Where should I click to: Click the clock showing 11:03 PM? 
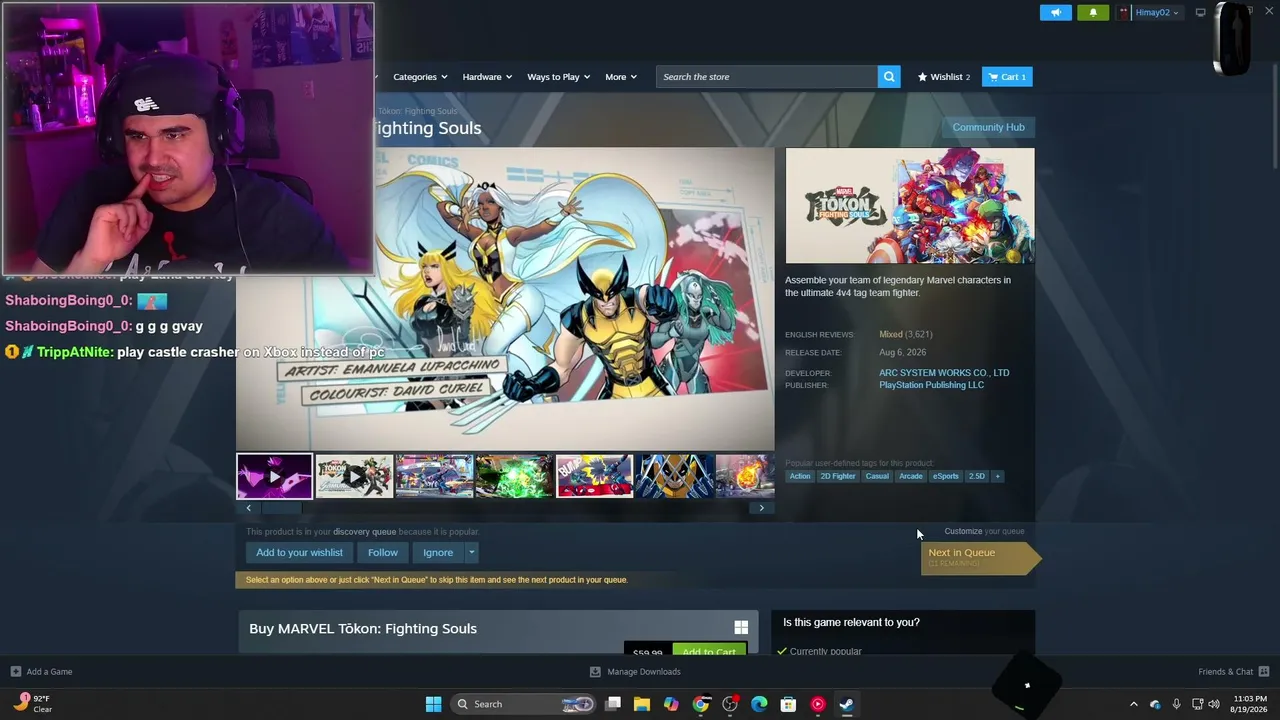coord(1250,704)
